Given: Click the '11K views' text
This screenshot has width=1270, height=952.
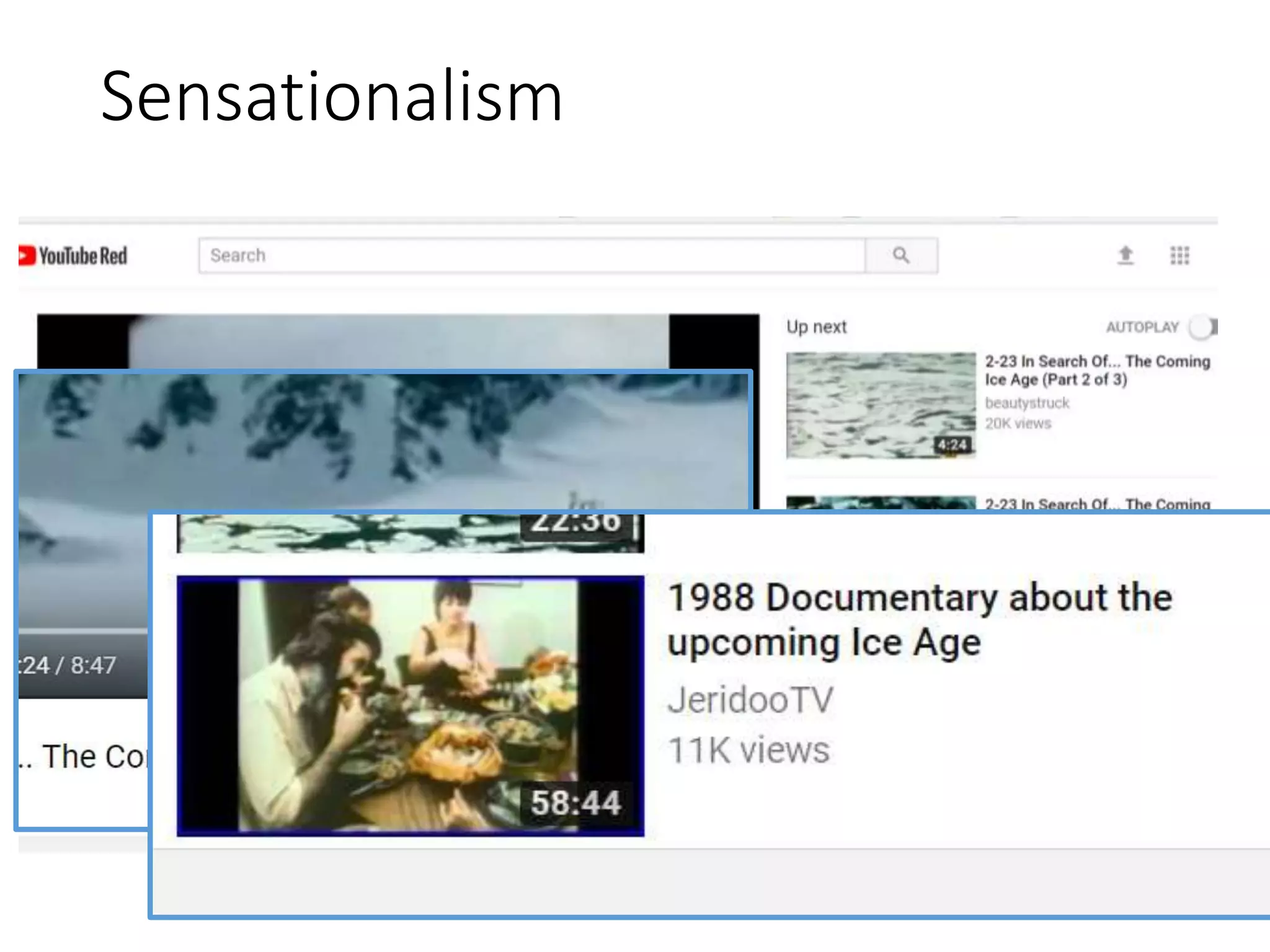Looking at the screenshot, I should pos(748,750).
